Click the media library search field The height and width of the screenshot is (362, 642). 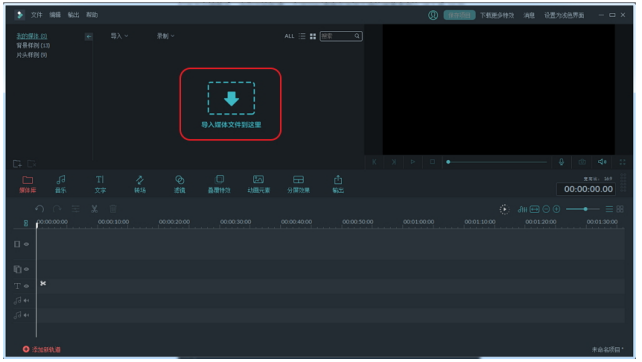point(341,36)
